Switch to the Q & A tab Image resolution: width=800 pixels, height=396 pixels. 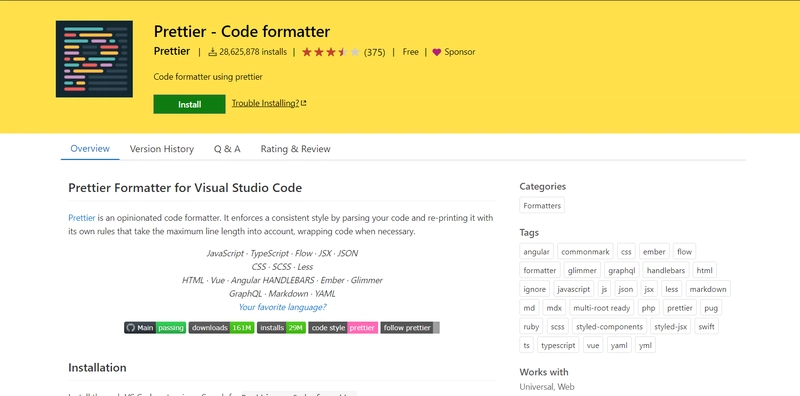coord(227,149)
